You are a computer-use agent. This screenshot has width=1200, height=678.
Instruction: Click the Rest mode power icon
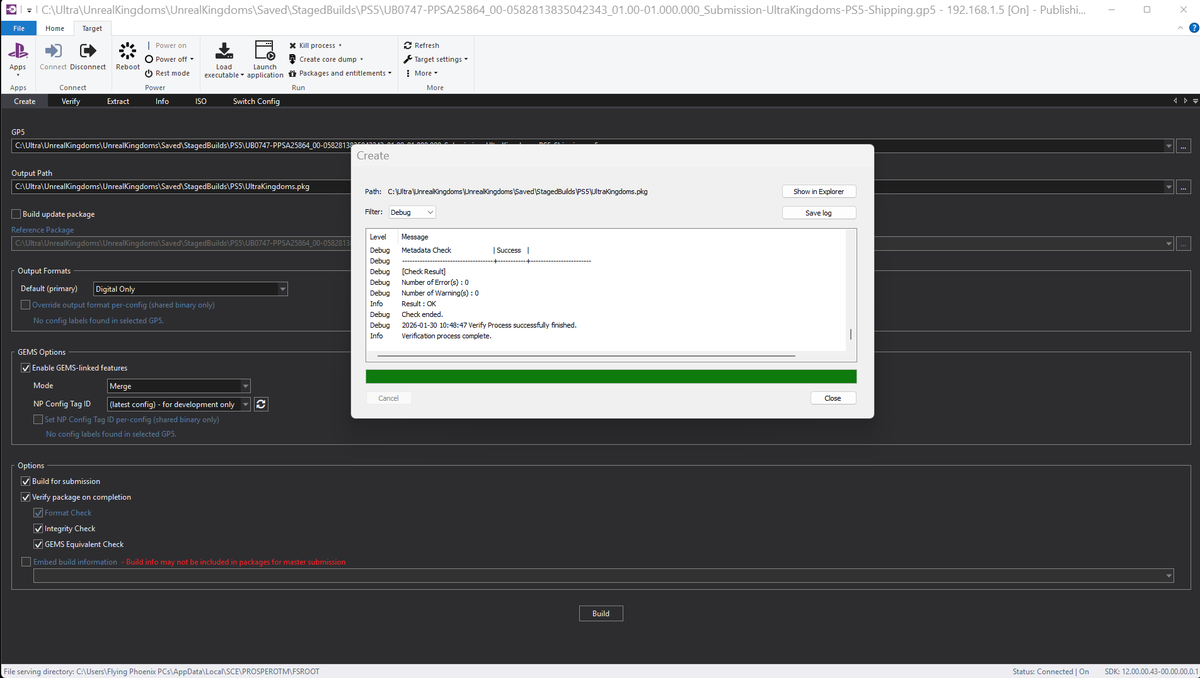(x=149, y=73)
